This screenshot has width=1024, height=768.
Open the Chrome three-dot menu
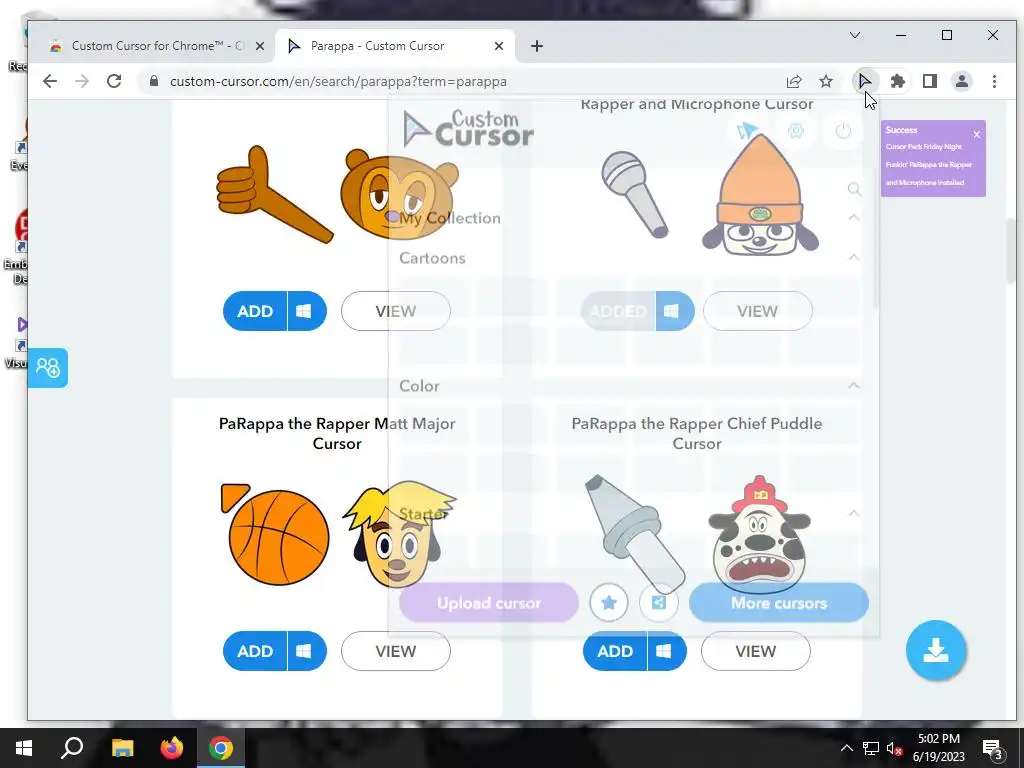tap(994, 81)
